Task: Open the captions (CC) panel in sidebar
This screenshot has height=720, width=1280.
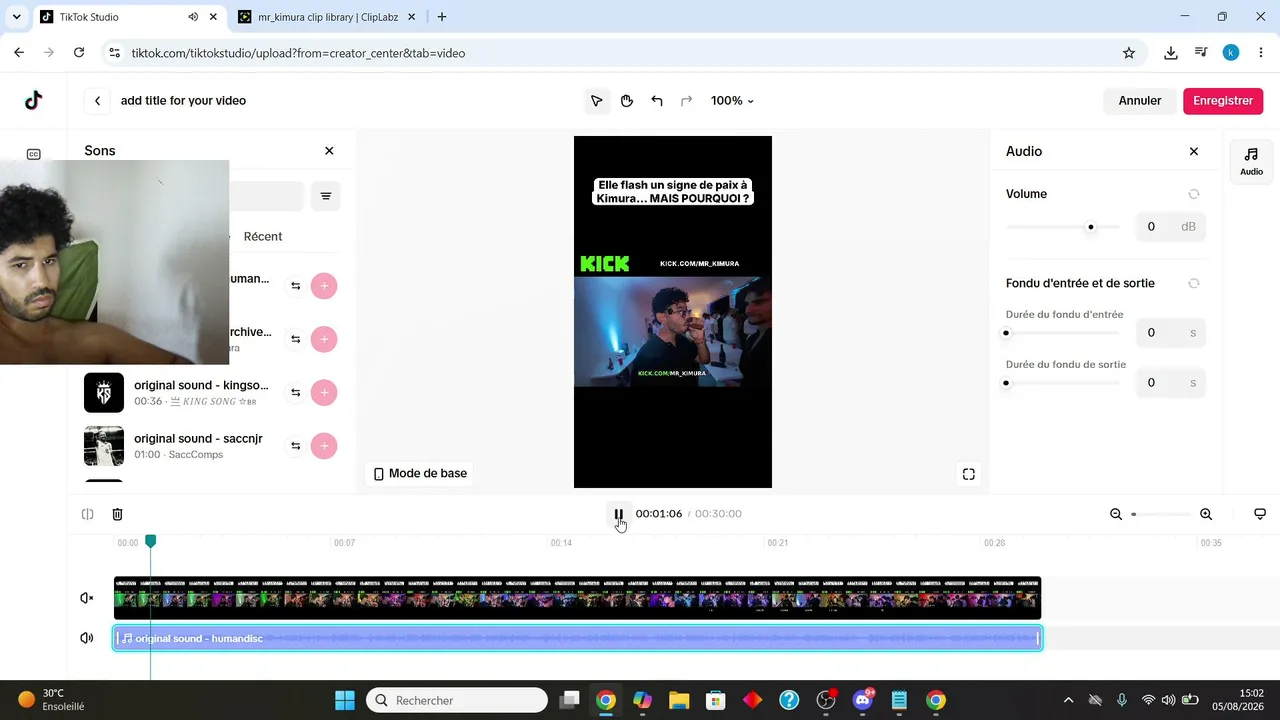Action: [x=34, y=154]
